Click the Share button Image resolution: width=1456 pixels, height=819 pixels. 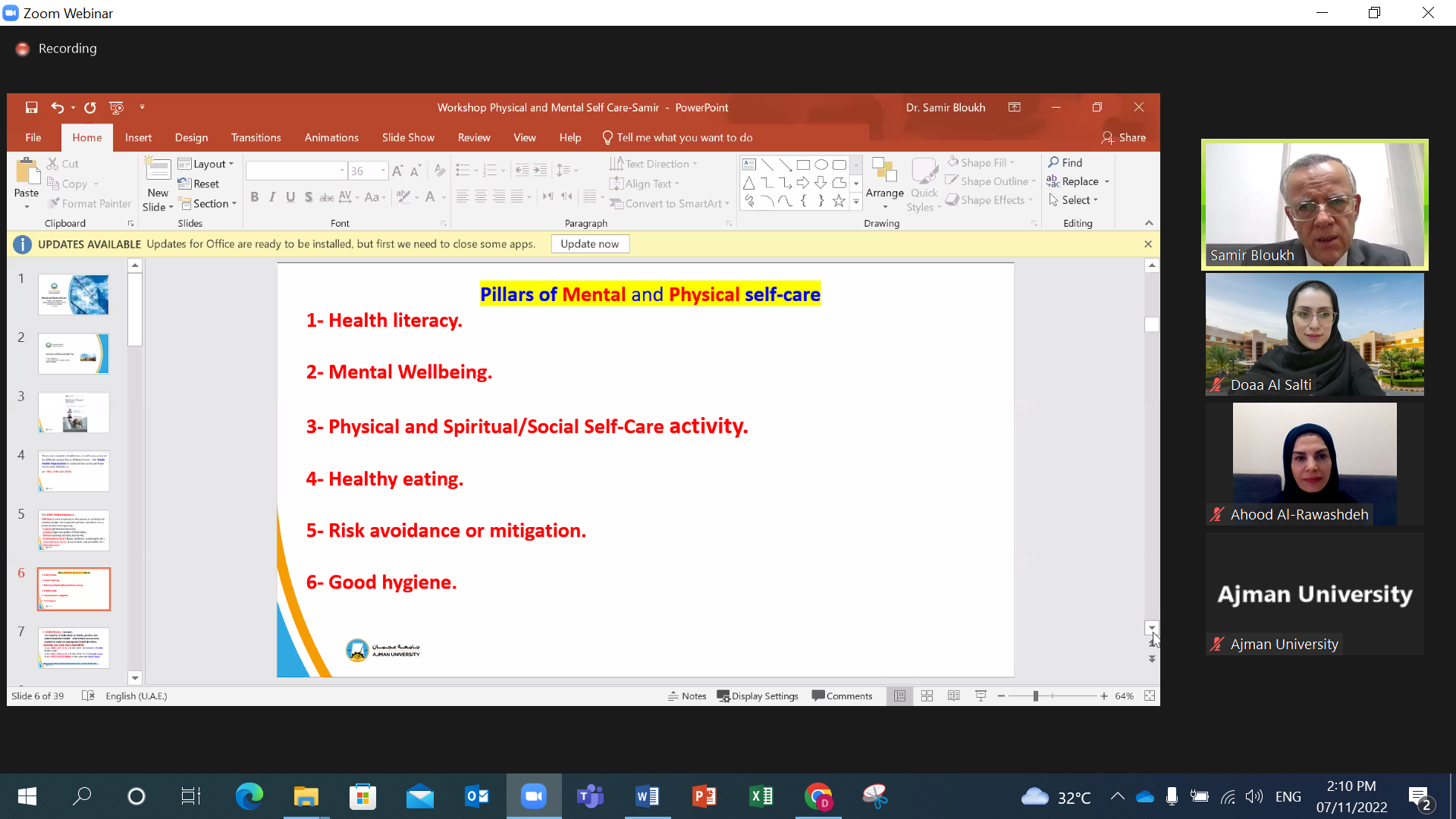[1123, 137]
